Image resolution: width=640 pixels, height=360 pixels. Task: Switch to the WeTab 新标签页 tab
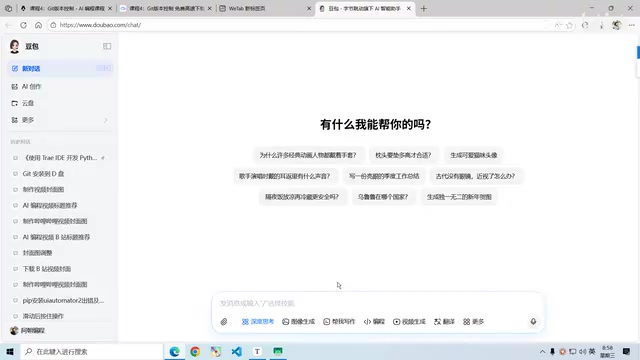point(265,8)
